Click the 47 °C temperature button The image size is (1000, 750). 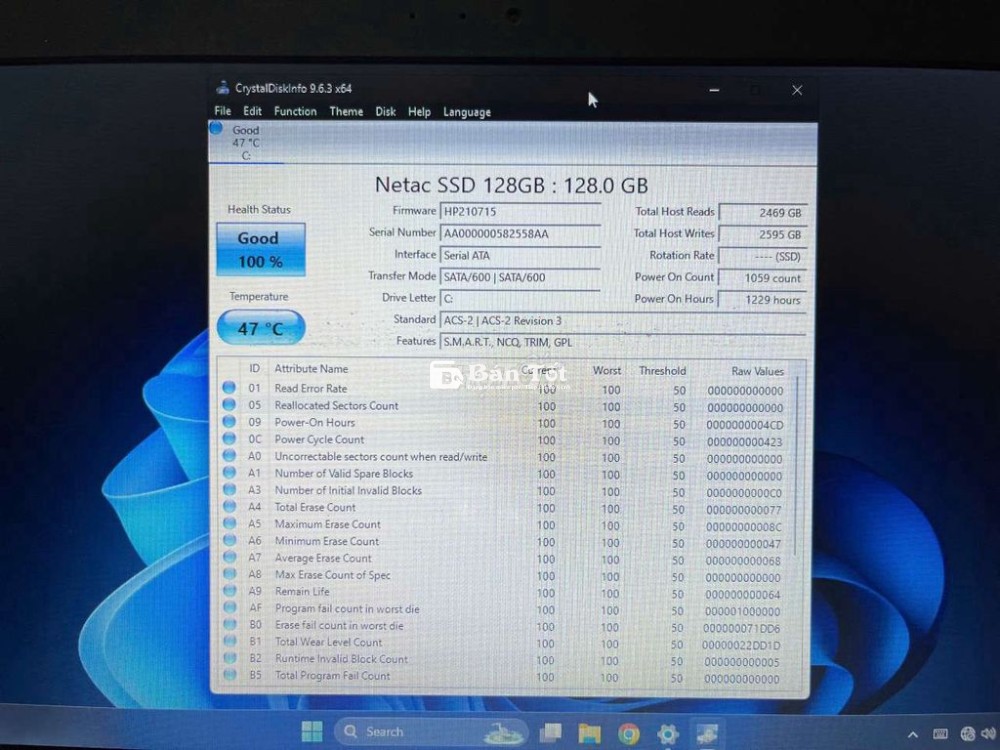click(261, 328)
